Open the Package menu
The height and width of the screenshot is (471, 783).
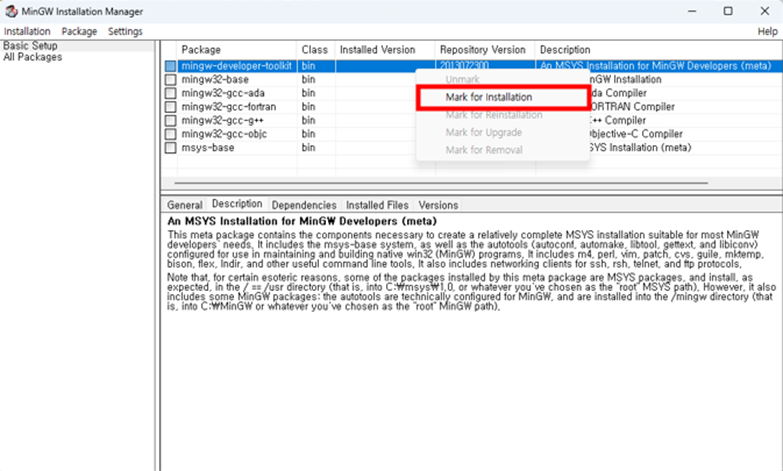click(x=79, y=31)
